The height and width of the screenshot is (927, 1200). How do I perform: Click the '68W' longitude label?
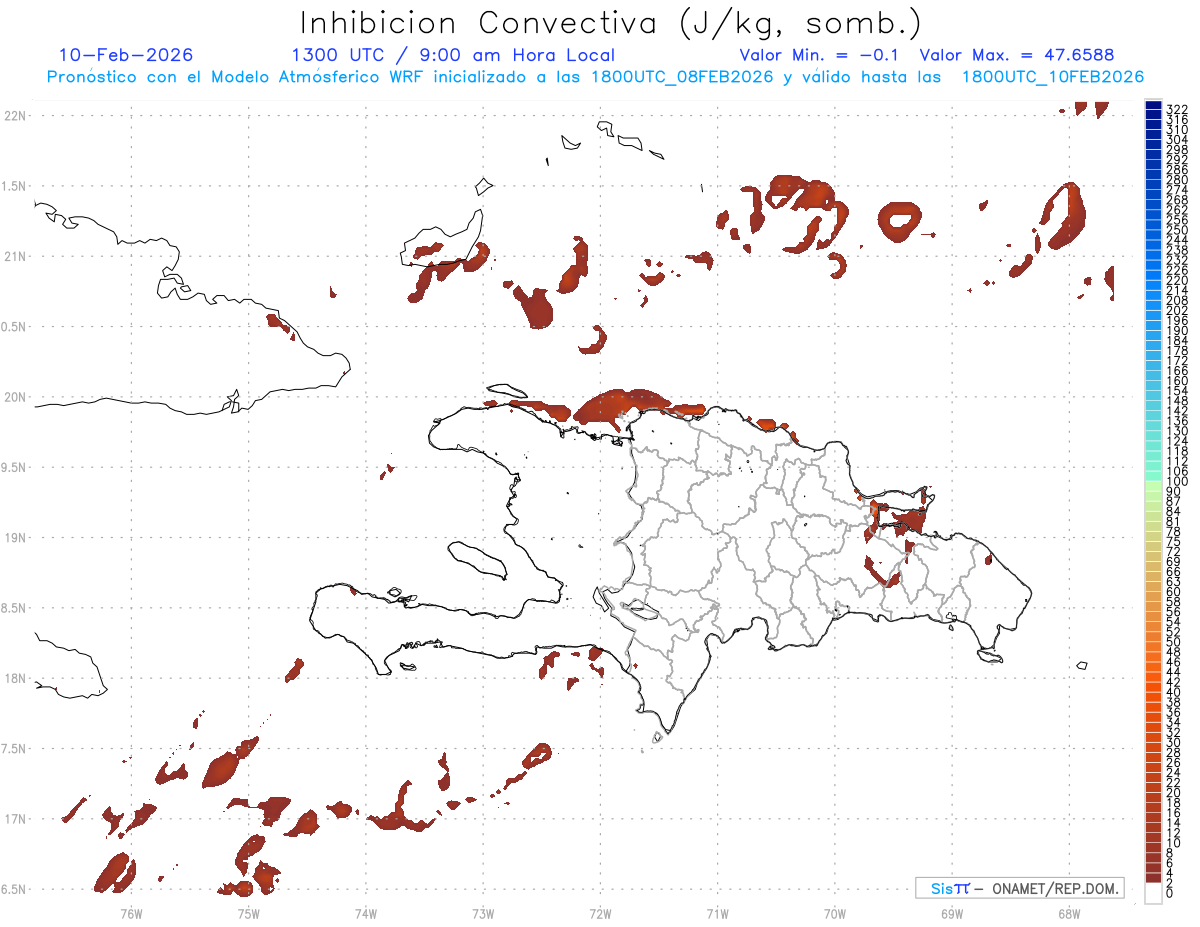tap(1069, 912)
